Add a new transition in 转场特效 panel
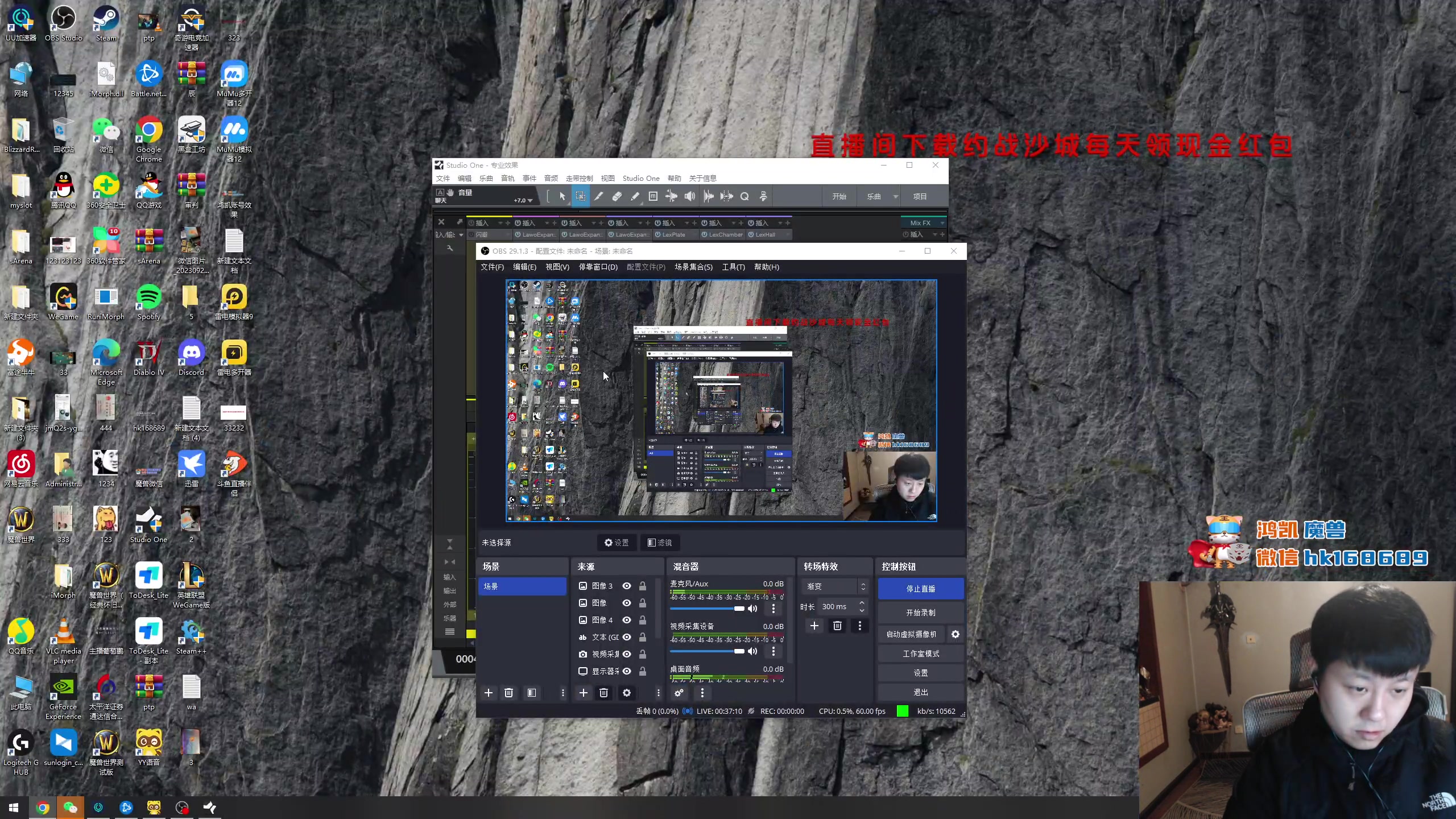The height and width of the screenshot is (819, 1456). pyautogui.click(x=814, y=626)
